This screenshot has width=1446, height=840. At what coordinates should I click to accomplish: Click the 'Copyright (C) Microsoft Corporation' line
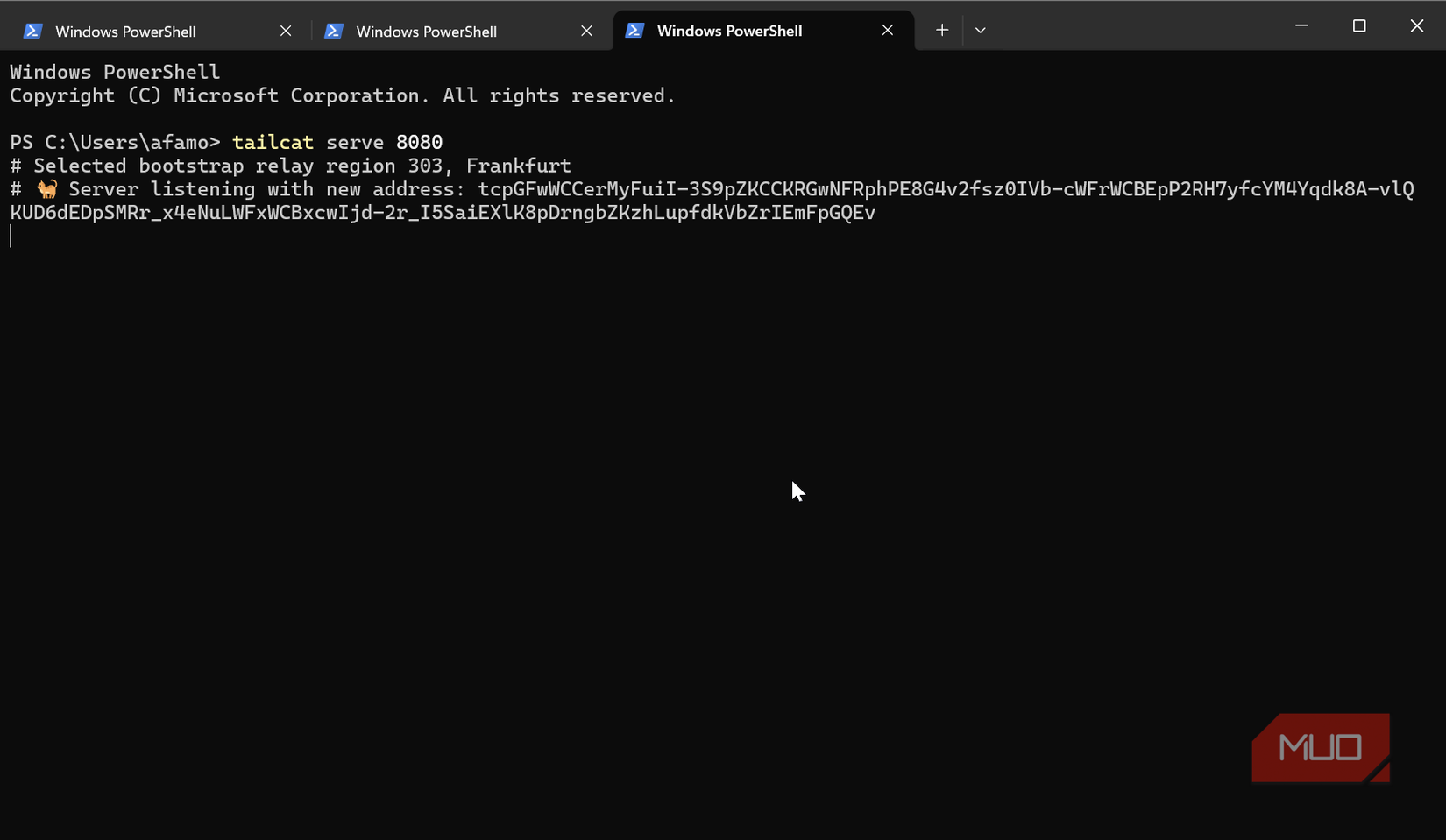[x=343, y=95]
